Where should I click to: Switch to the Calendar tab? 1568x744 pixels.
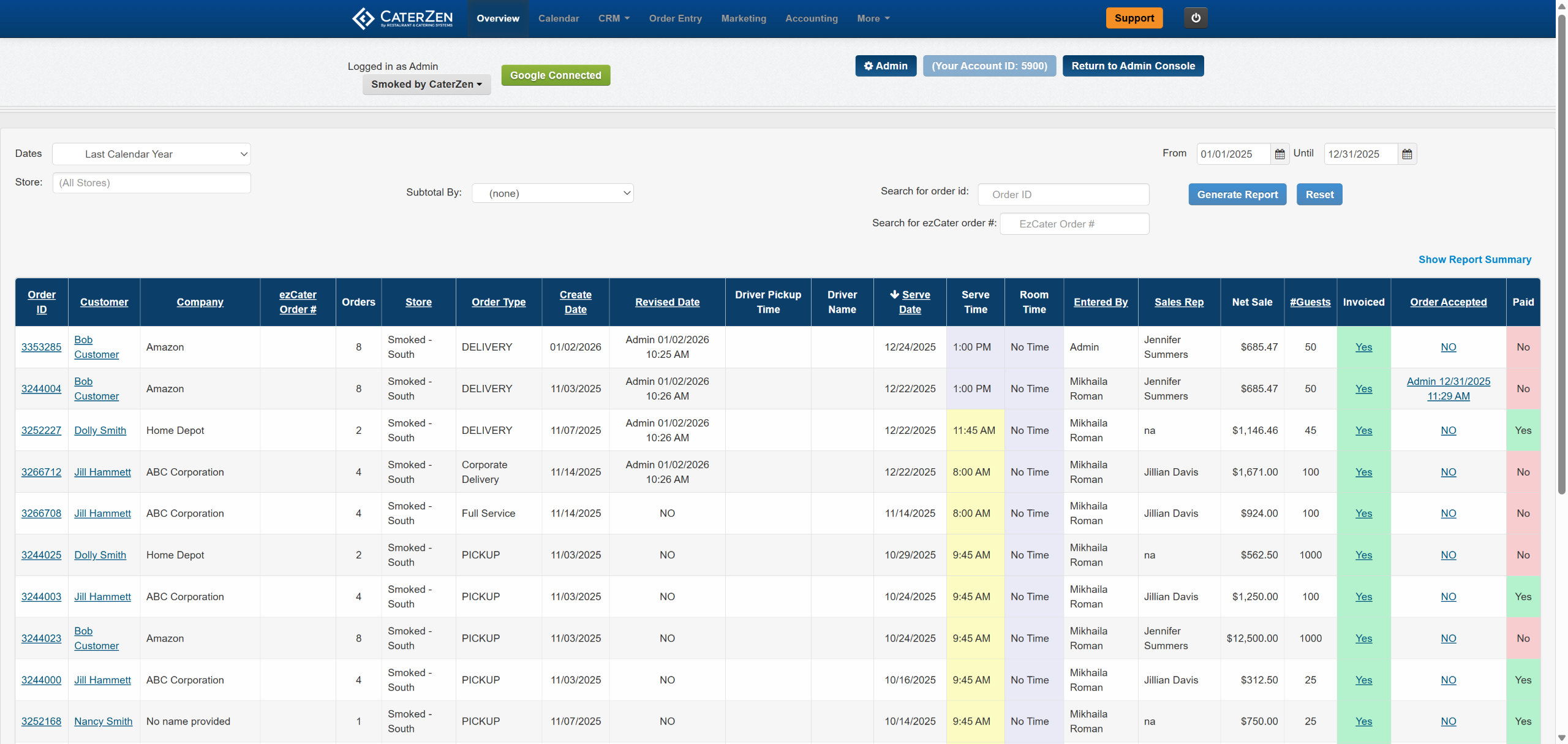(558, 18)
